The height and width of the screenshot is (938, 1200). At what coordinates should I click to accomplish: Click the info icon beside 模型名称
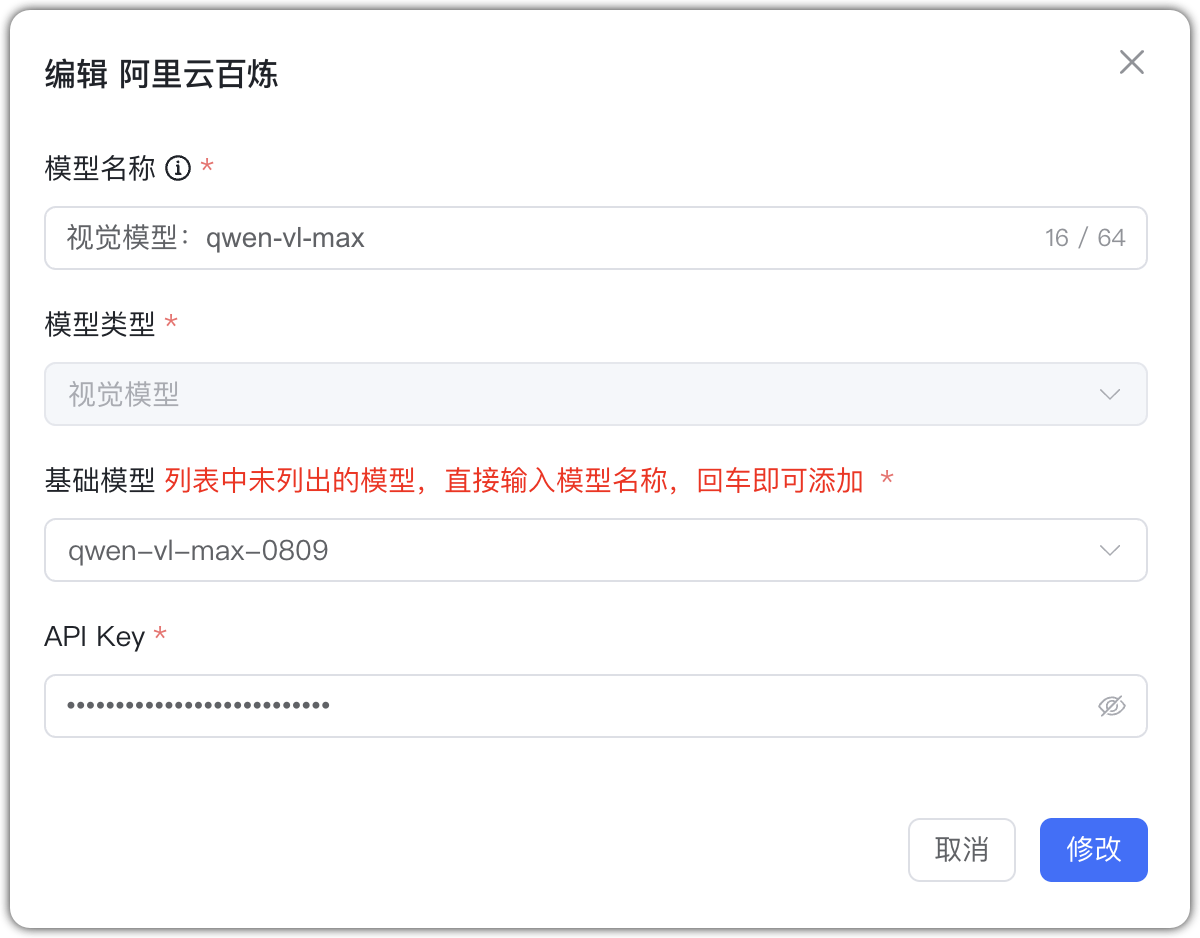(x=177, y=168)
